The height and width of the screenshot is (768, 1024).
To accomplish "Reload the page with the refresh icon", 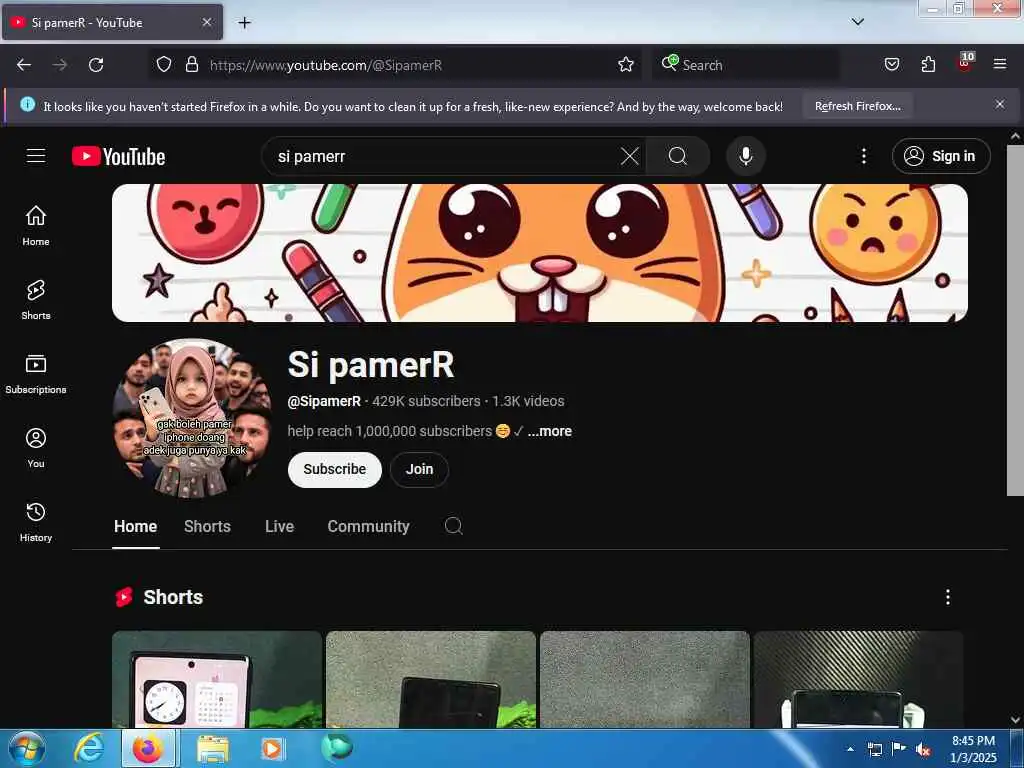I will tap(96, 65).
